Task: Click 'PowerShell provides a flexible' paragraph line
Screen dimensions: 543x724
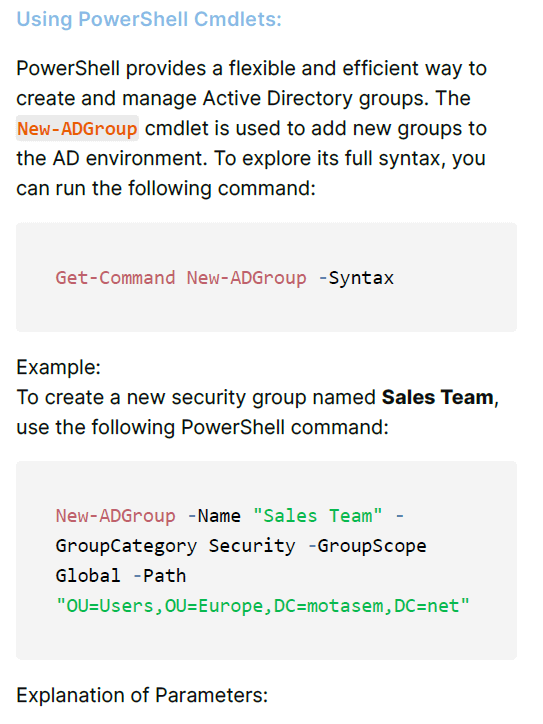Action: [x=252, y=69]
